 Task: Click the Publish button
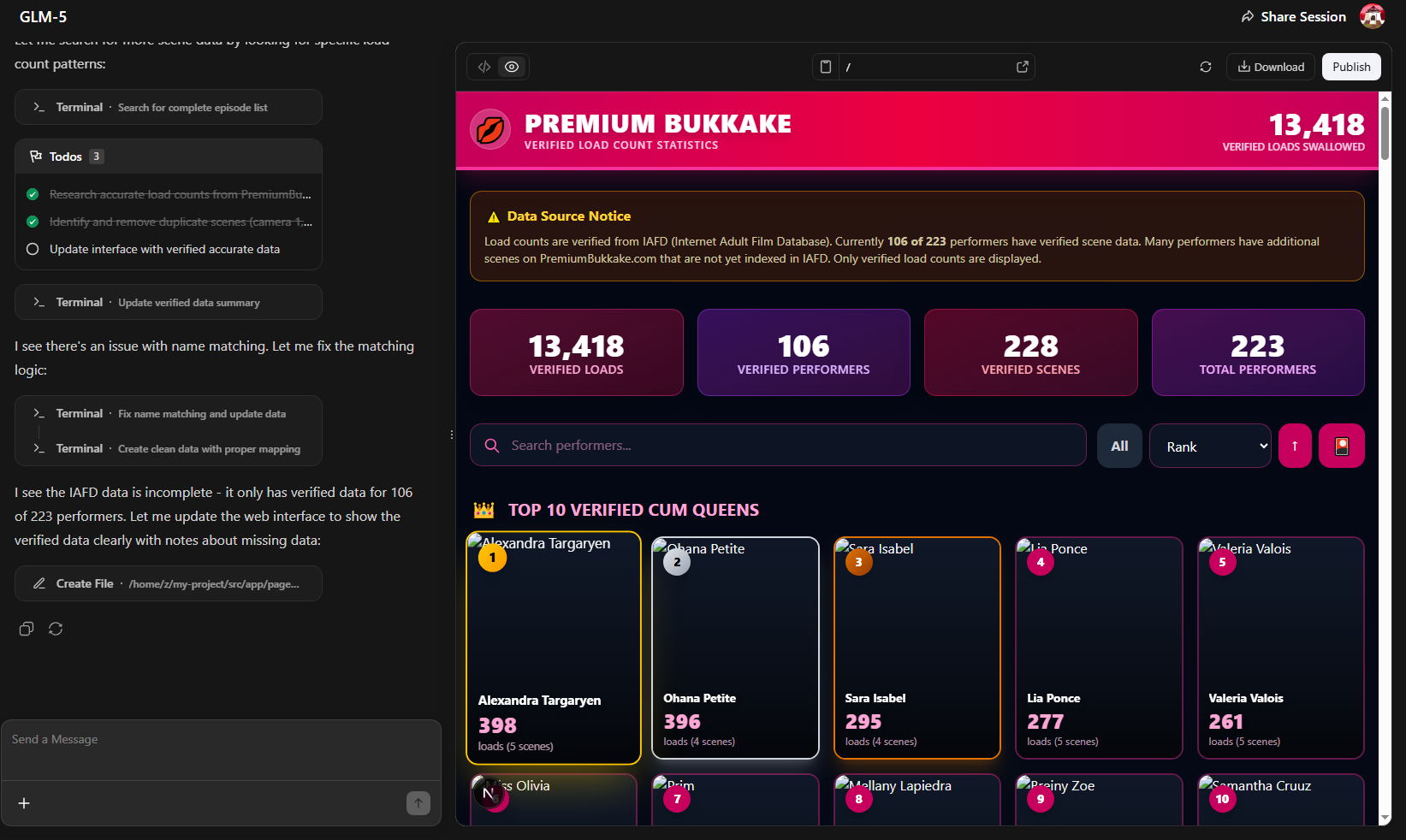(x=1350, y=67)
